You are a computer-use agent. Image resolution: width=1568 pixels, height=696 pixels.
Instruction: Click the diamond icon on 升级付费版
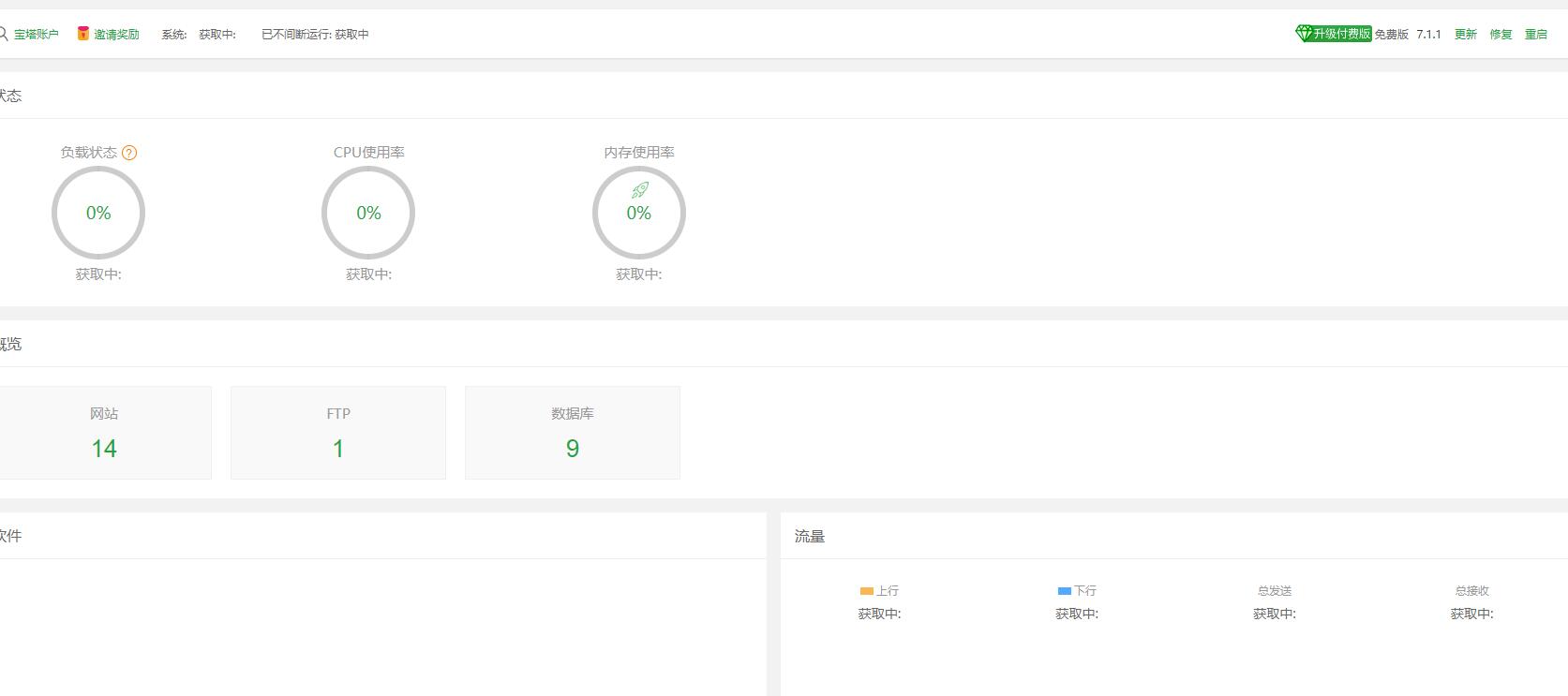point(1304,34)
